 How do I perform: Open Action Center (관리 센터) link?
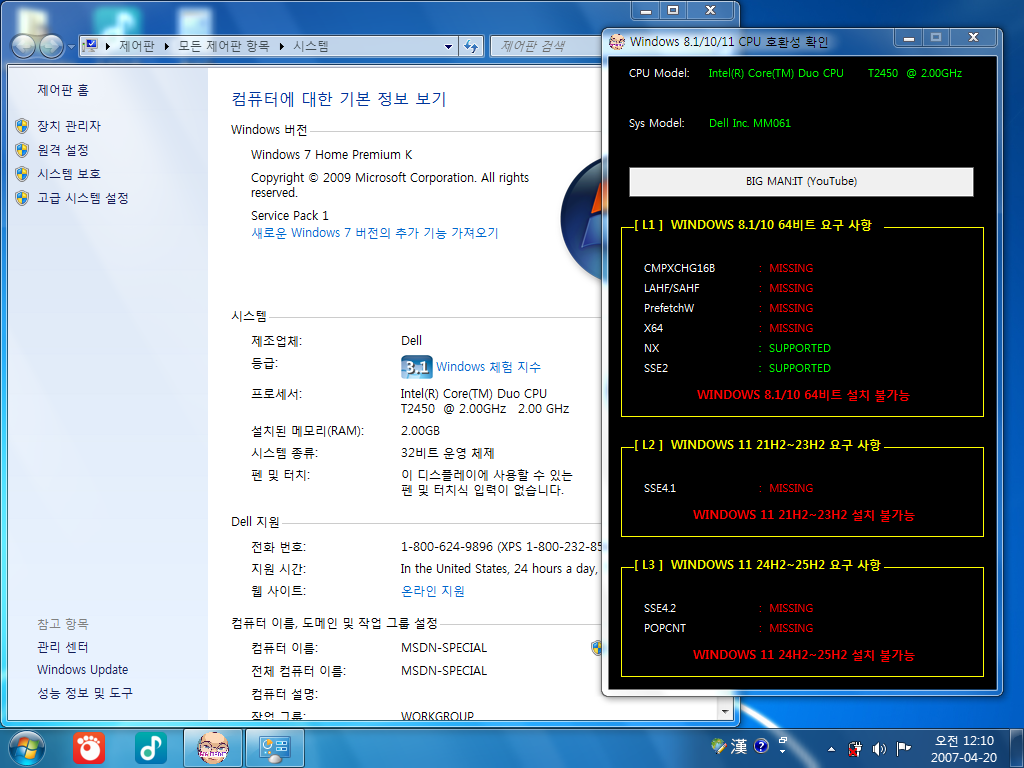pyautogui.click(x=63, y=647)
